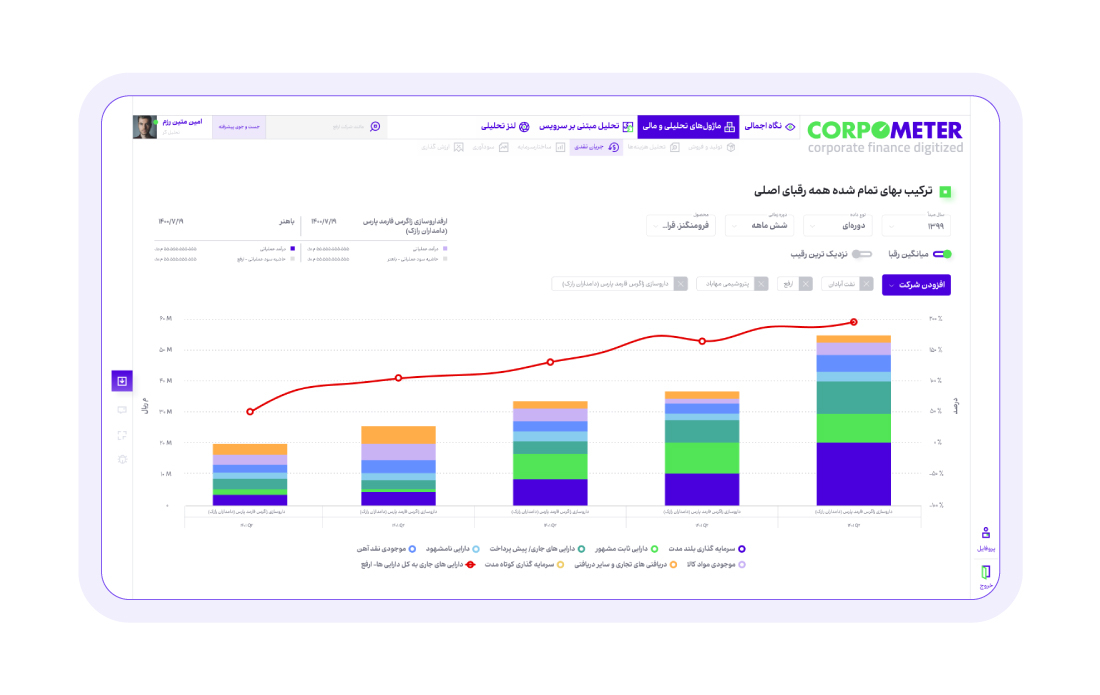
Task: Click the fullscreen expand icon in left sidebar
Action: pos(122,435)
